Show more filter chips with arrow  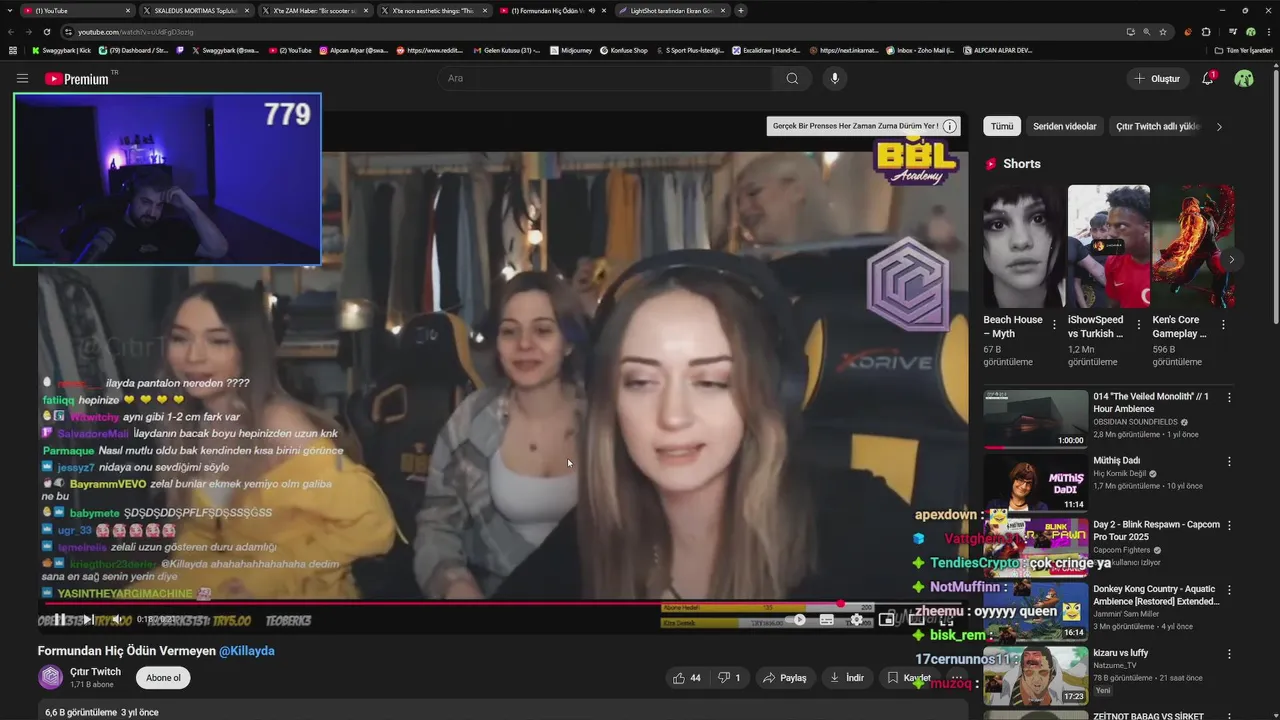click(x=1219, y=127)
